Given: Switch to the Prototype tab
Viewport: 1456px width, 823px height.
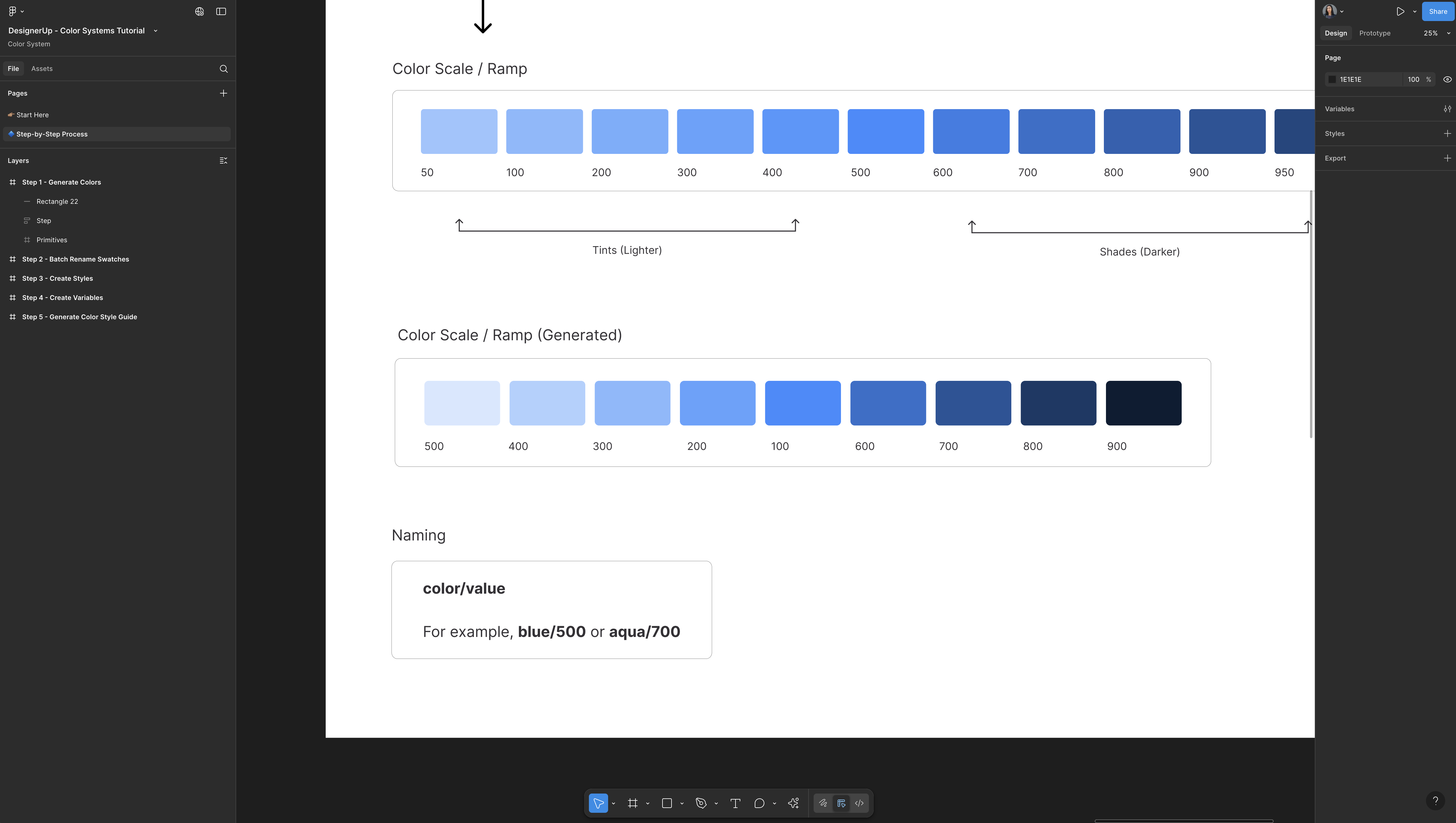Looking at the screenshot, I should click(1375, 33).
